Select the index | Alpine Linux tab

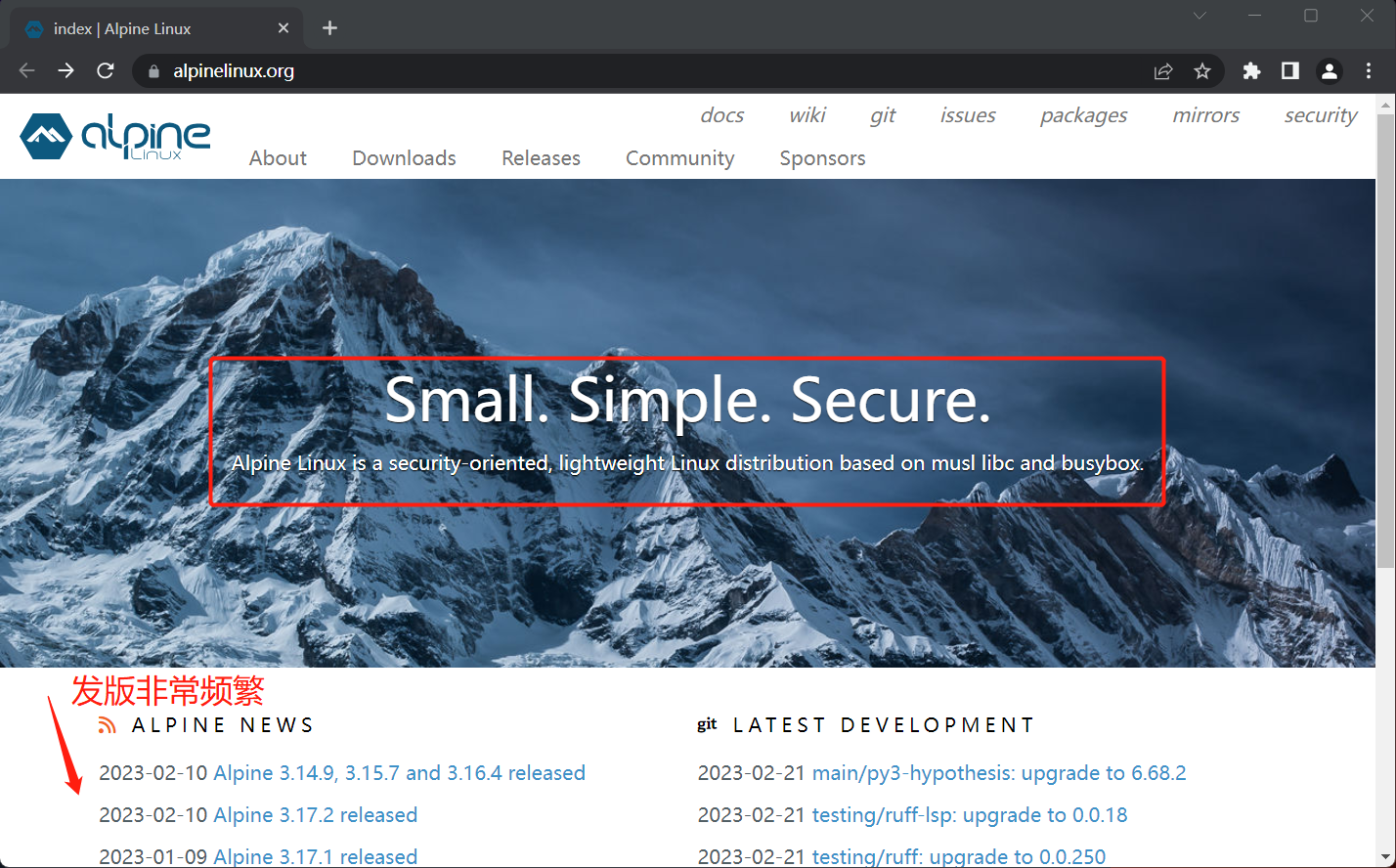[156, 28]
